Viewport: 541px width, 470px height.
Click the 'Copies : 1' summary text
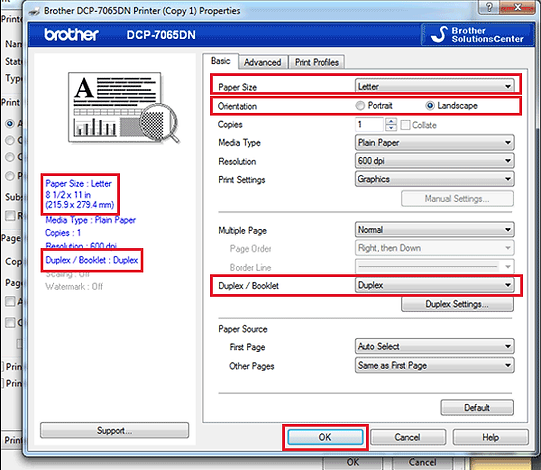pyautogui.click(x=63, y=233)
